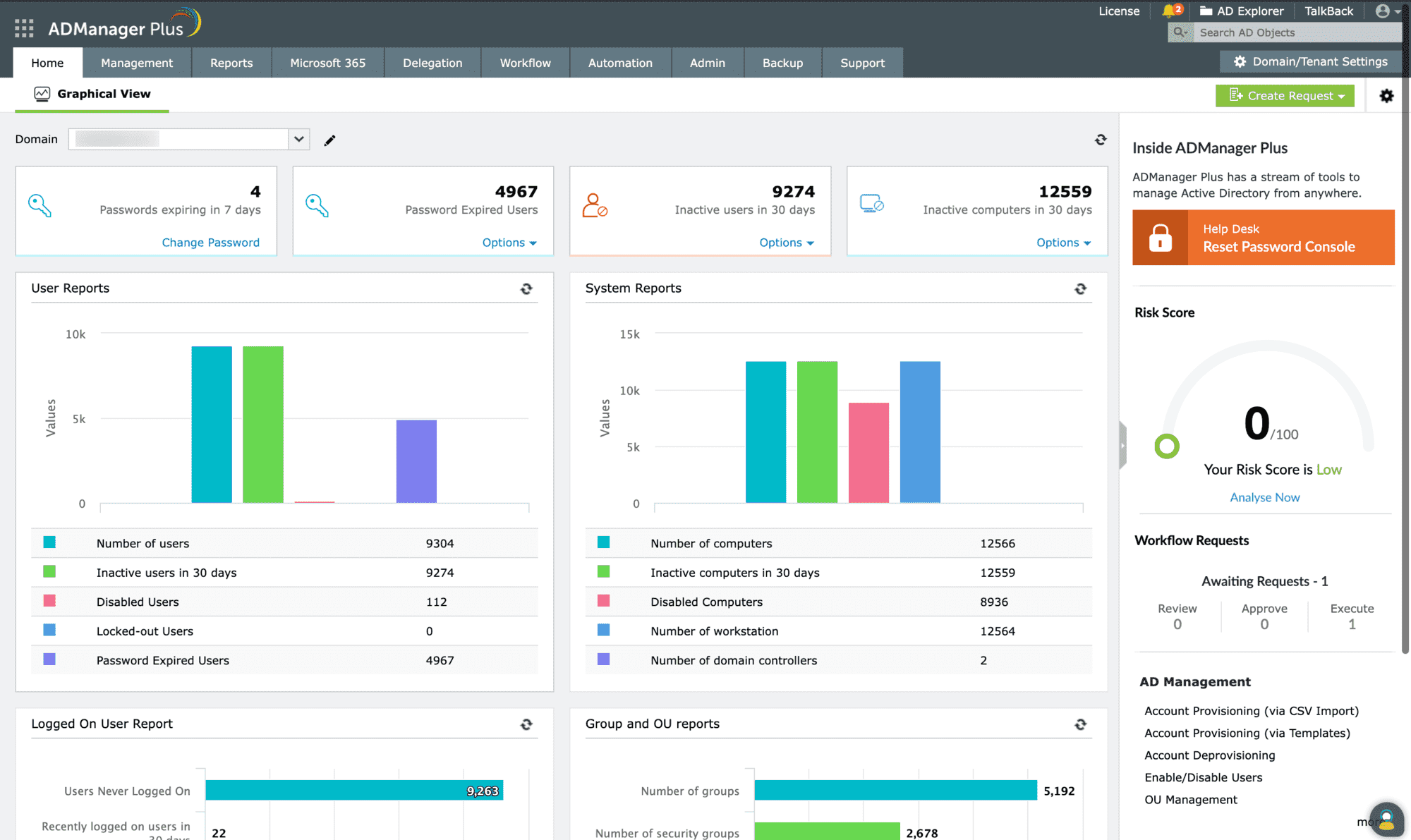1411x840 pixels.
Task: Open the user account avatar menu
Action: point(1387,11)
